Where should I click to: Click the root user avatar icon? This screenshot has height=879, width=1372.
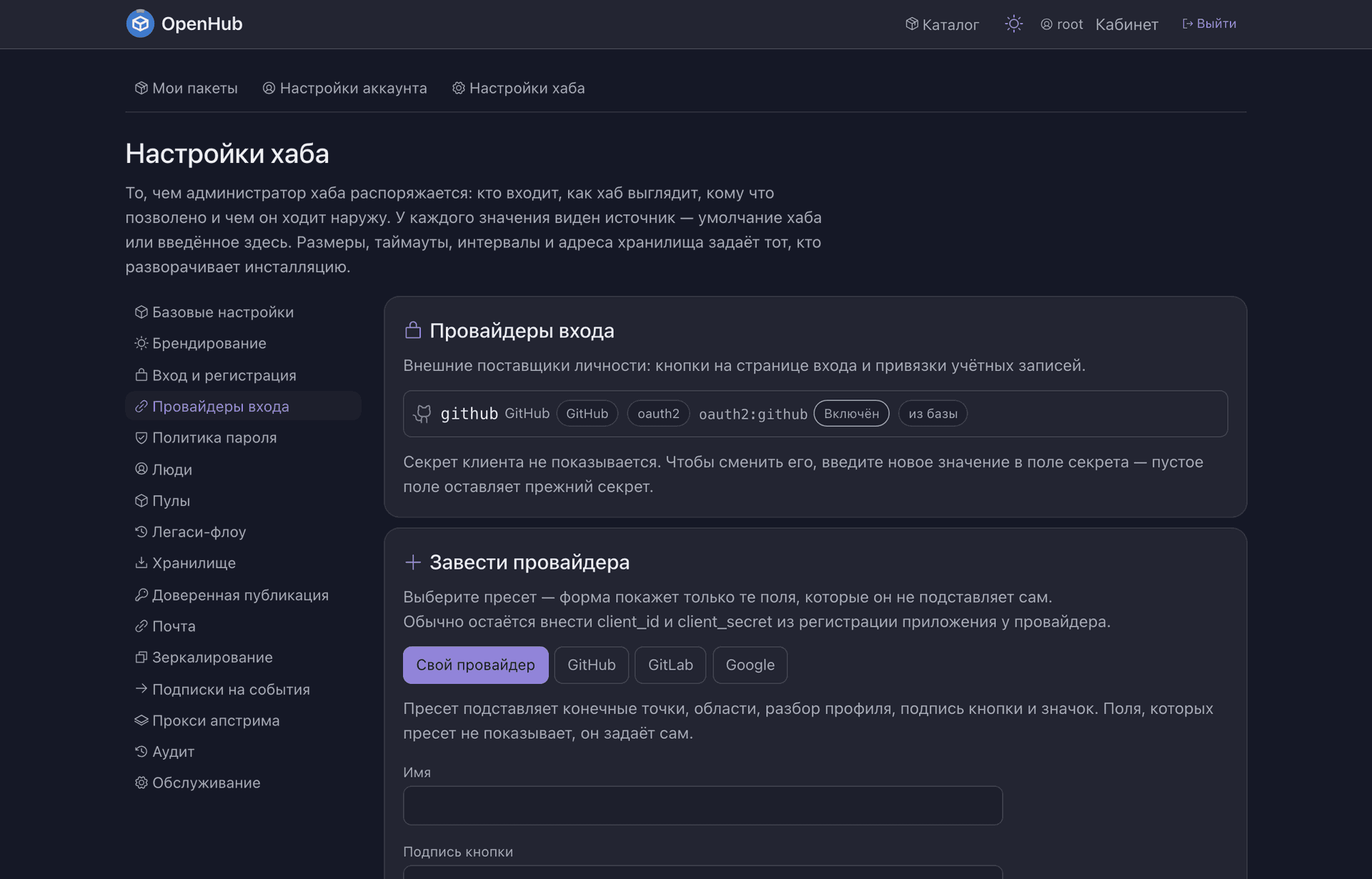(1046, 24)
